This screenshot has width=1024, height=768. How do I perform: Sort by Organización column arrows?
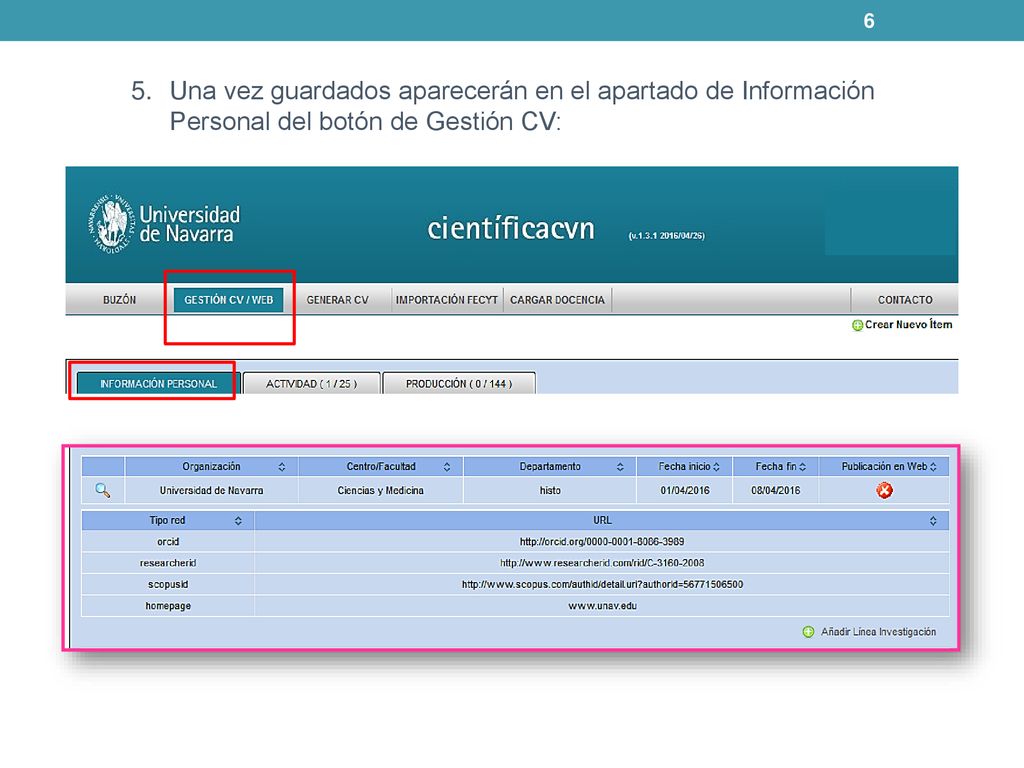coord(281,466)
